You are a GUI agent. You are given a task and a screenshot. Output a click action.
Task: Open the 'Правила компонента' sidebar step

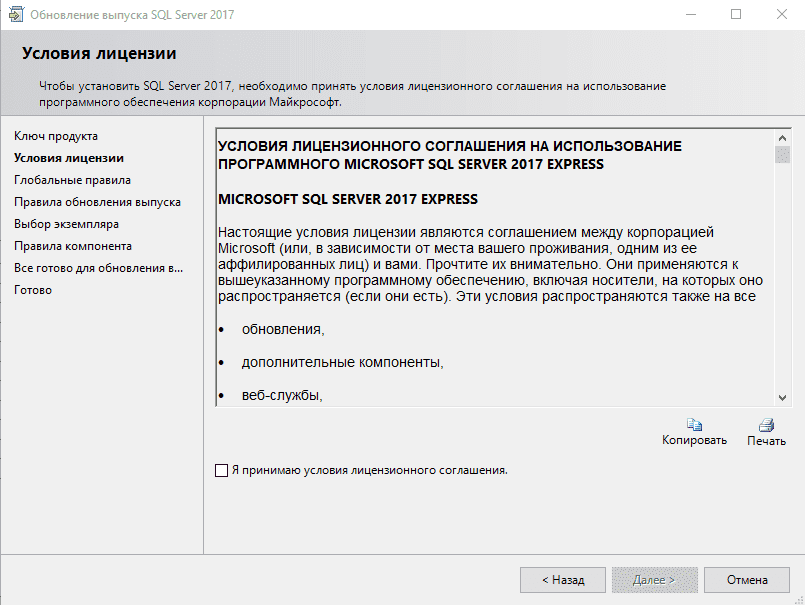pyautogui.click(x=73, y=246)
